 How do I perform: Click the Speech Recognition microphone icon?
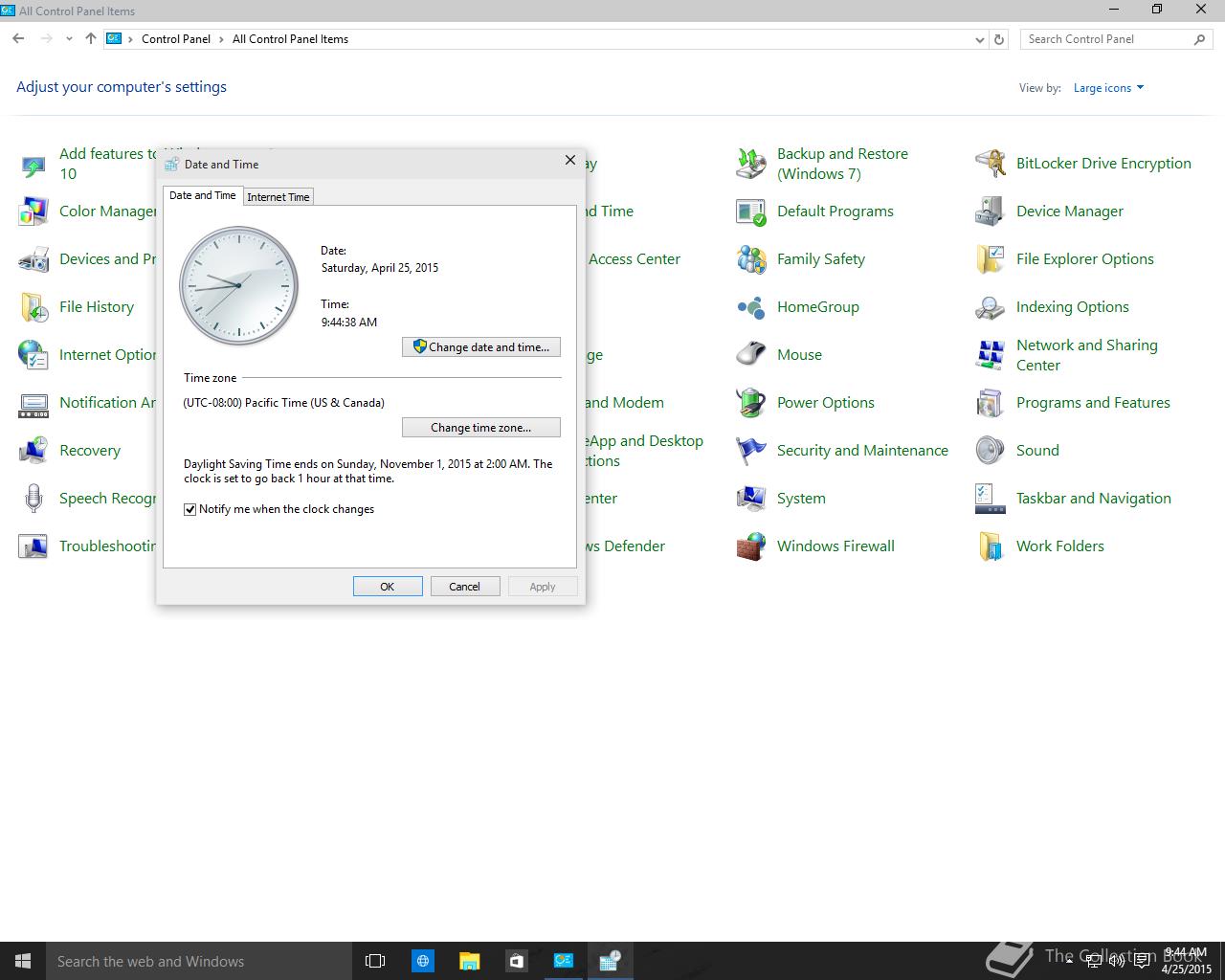33,499
